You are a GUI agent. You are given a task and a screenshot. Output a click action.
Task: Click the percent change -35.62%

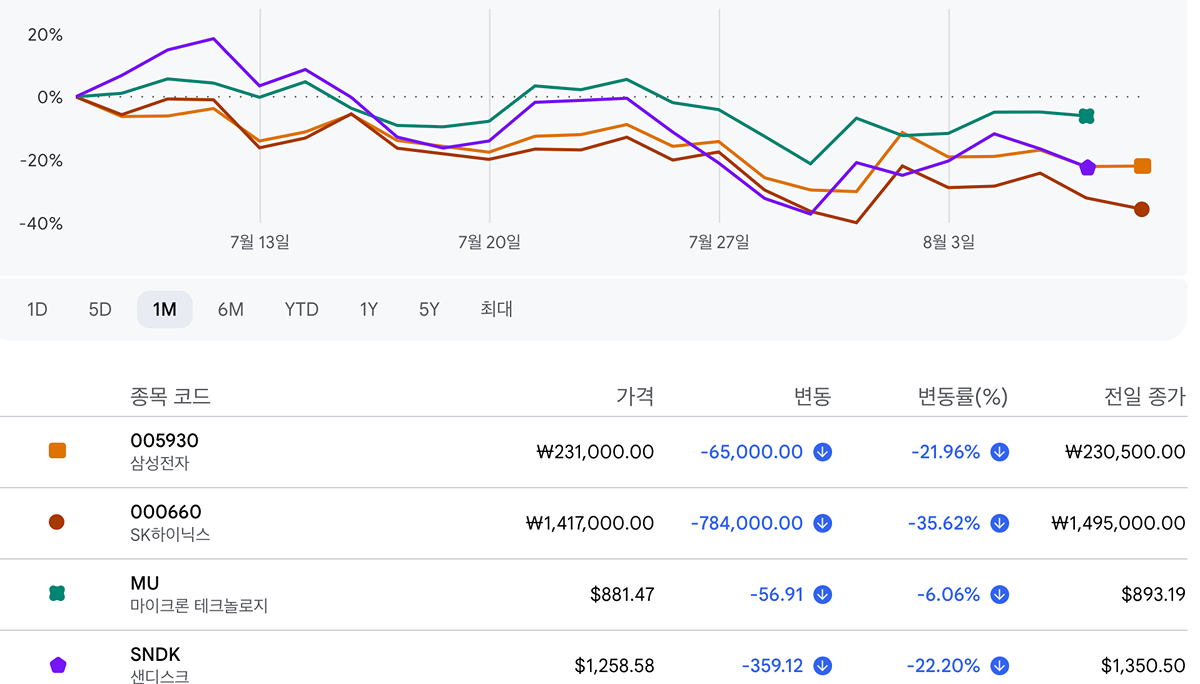(944, 523)
